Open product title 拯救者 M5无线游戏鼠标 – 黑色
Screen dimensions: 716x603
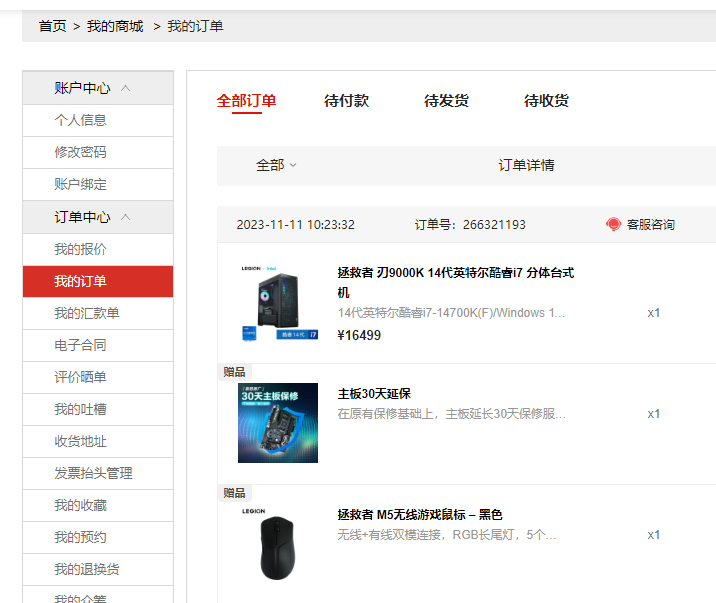420,514
